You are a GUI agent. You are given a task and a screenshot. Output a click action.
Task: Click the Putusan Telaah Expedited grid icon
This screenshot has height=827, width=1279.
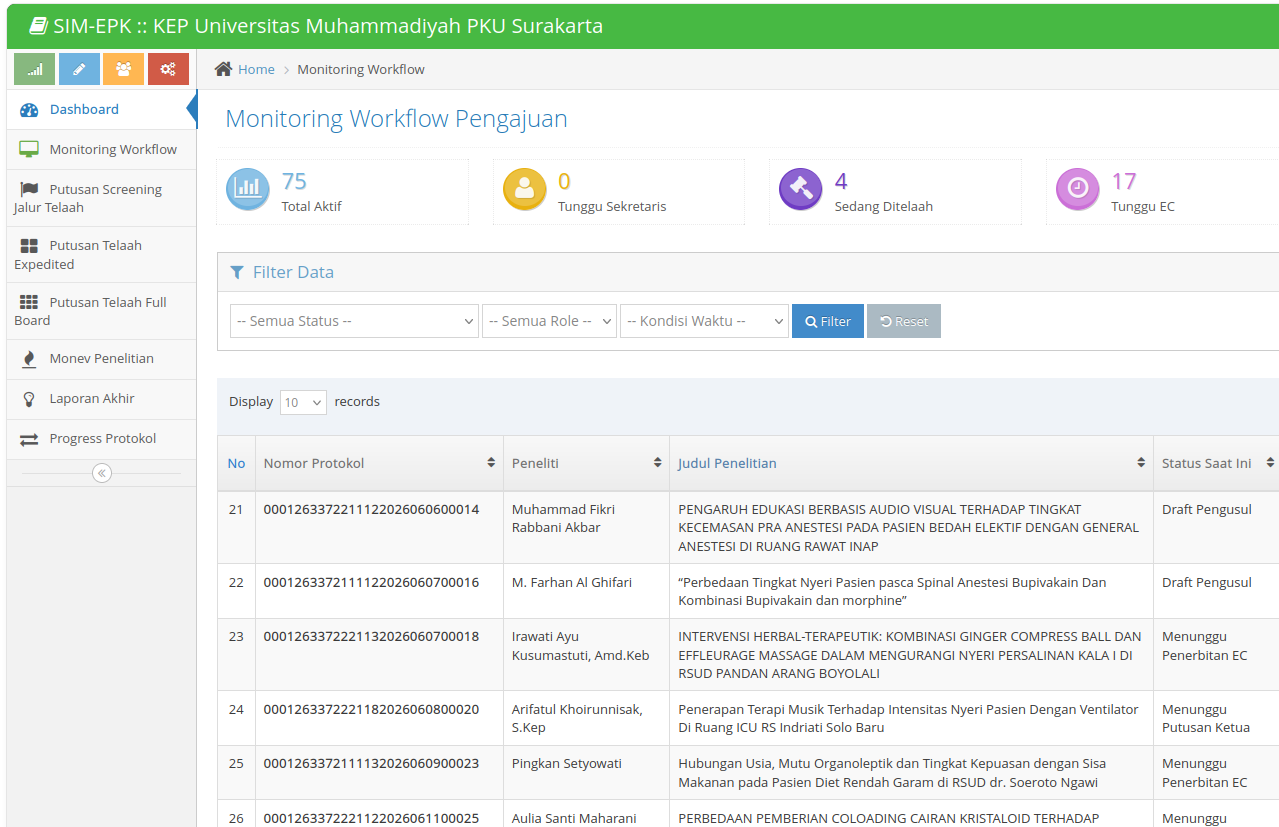29,246
